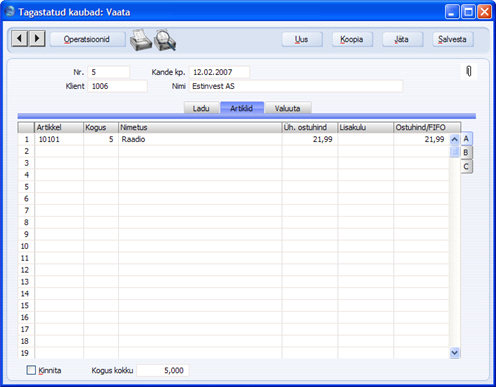The width and height of the screenshot is (496, 387).
Task: Switch to the Ladu tab
Action: coord(201,108)
